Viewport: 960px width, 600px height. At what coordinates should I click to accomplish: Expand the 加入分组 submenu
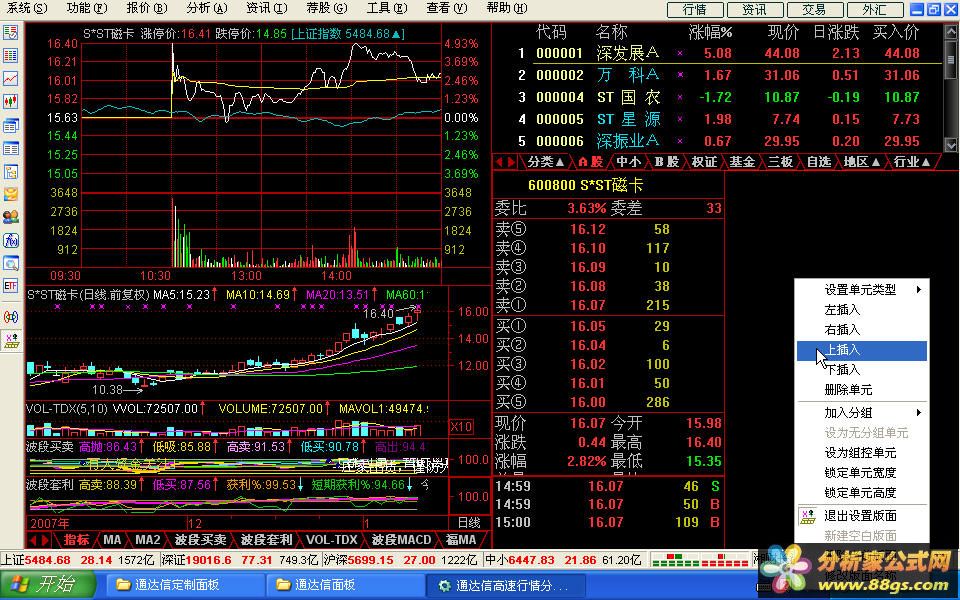click(861, 413)
